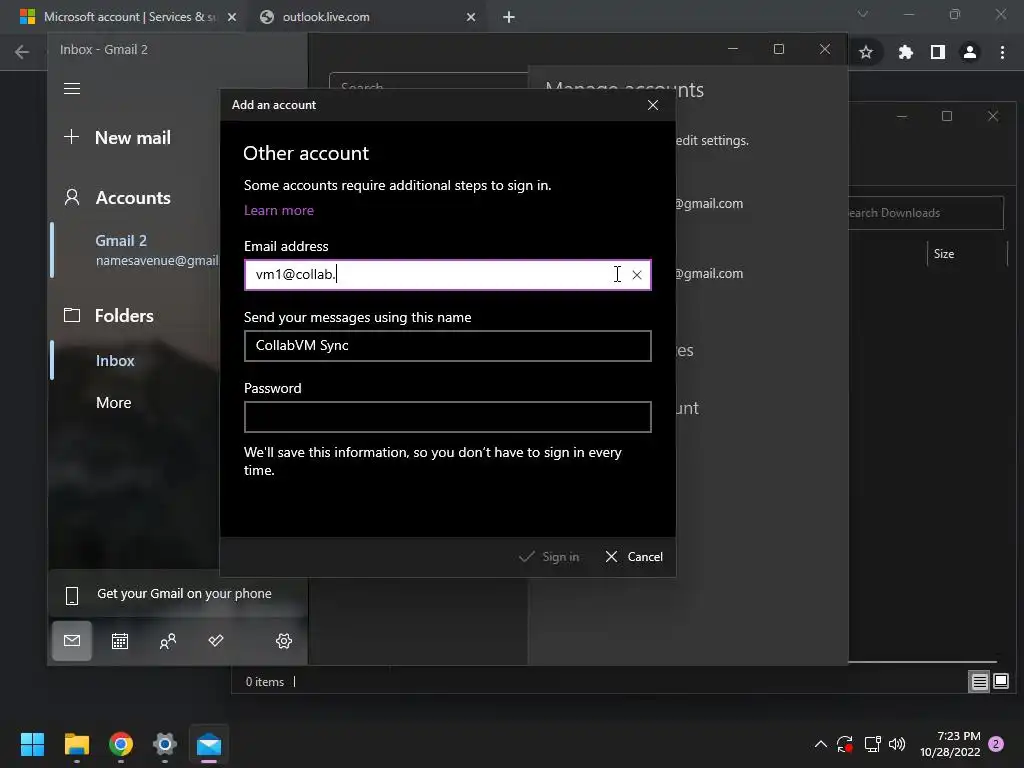The width and height of the screenshot is (1024, 768).
Task: Click Get your Gmail on your phone
Action: (178, 594)
